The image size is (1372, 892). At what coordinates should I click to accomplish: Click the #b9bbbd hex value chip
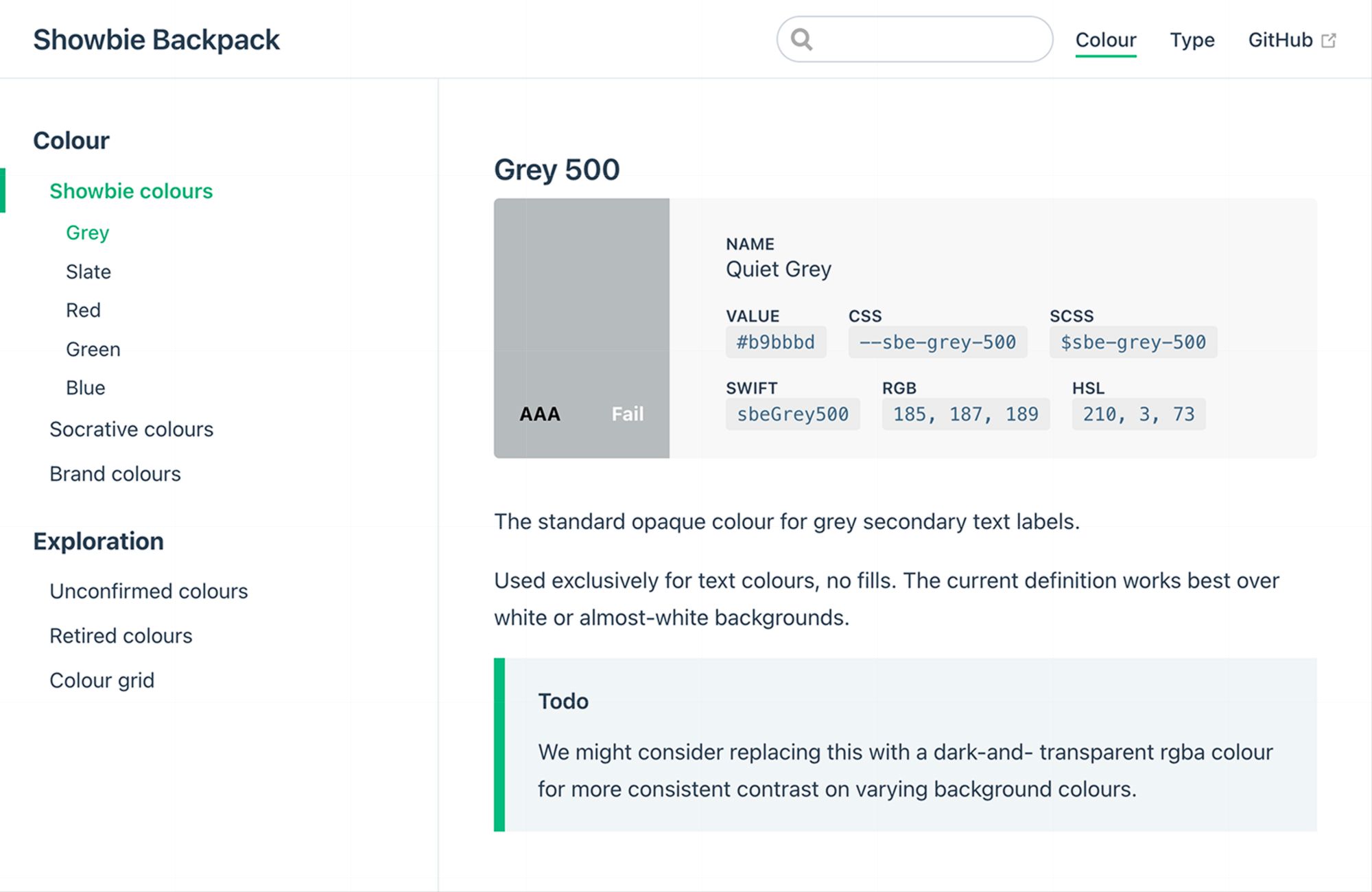775,342
